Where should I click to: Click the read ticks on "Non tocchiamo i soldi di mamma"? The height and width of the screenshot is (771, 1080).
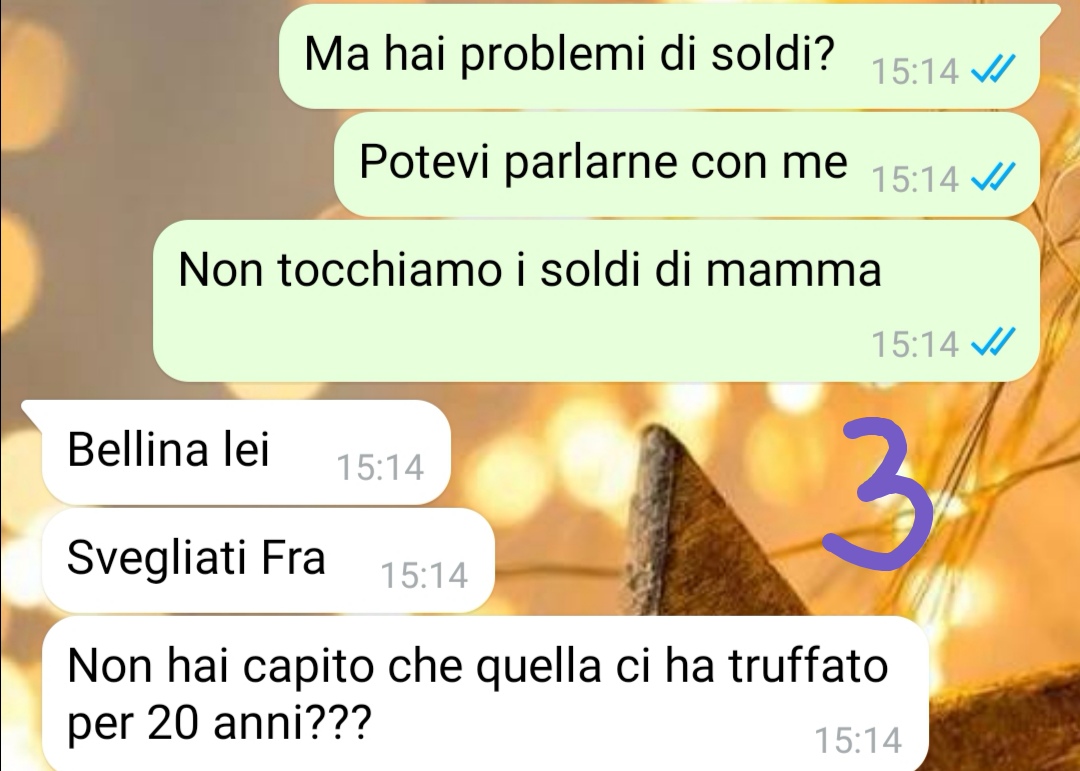993,341
